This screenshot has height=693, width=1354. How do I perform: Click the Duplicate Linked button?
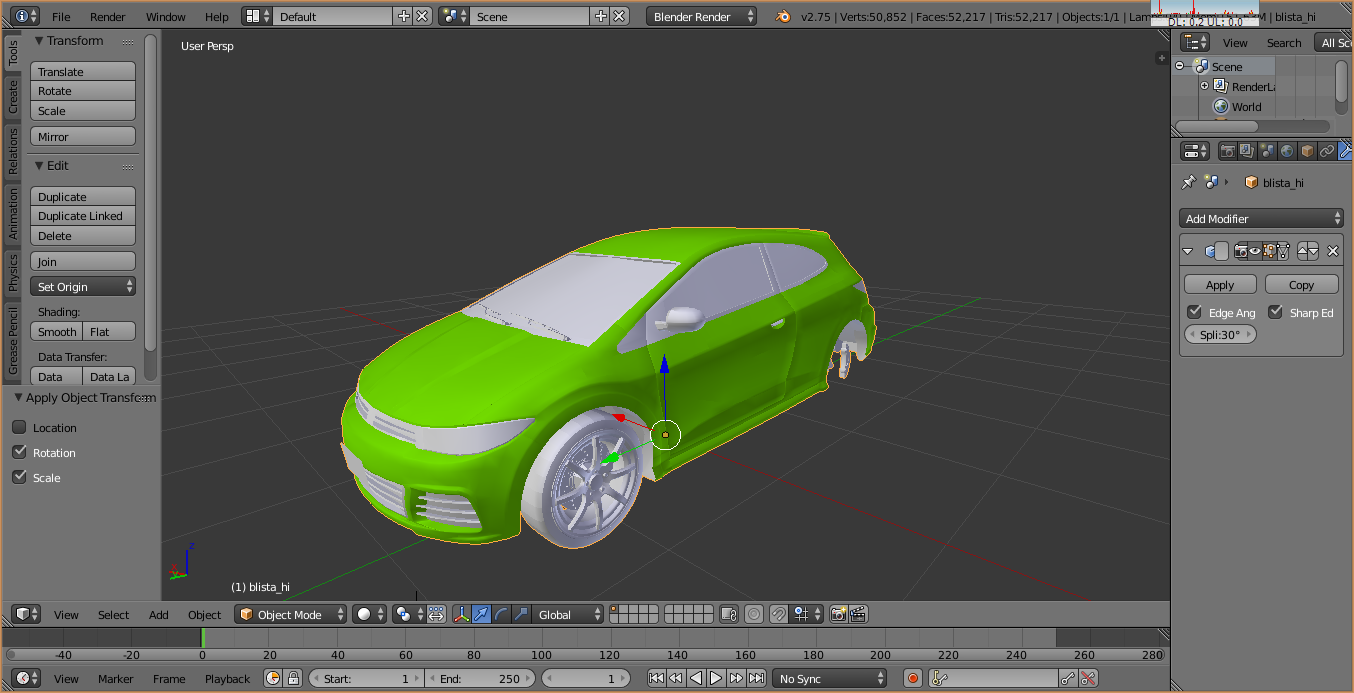tap(83, 216)
